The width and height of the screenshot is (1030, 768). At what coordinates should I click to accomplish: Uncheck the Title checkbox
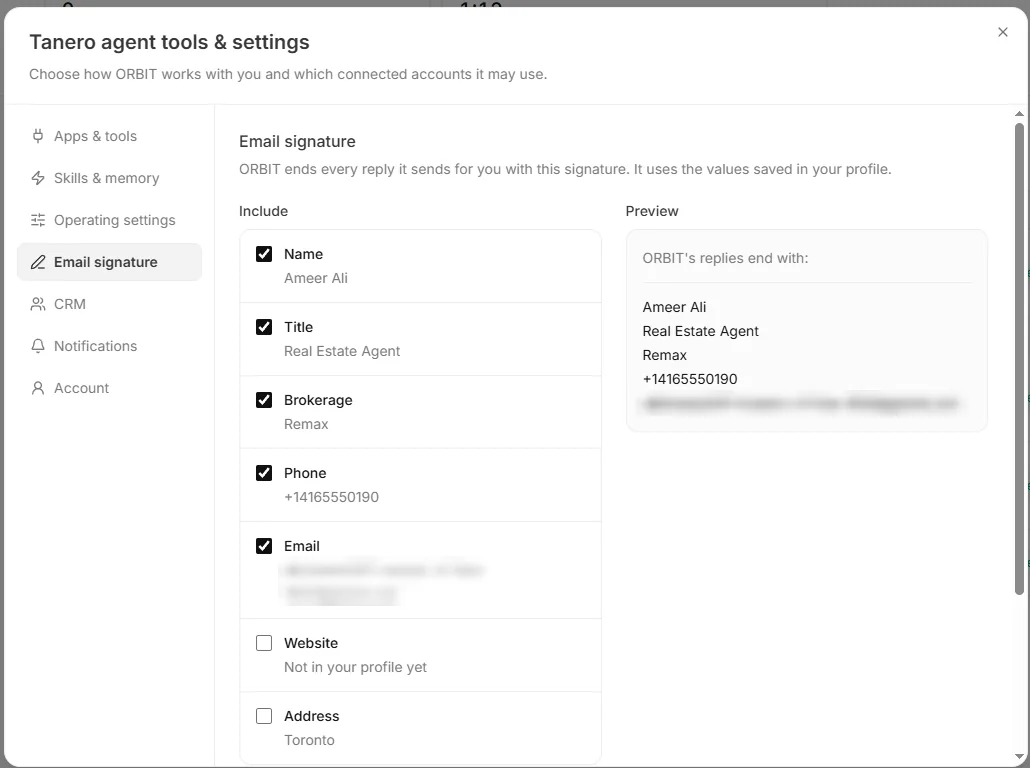click(264, 327)
